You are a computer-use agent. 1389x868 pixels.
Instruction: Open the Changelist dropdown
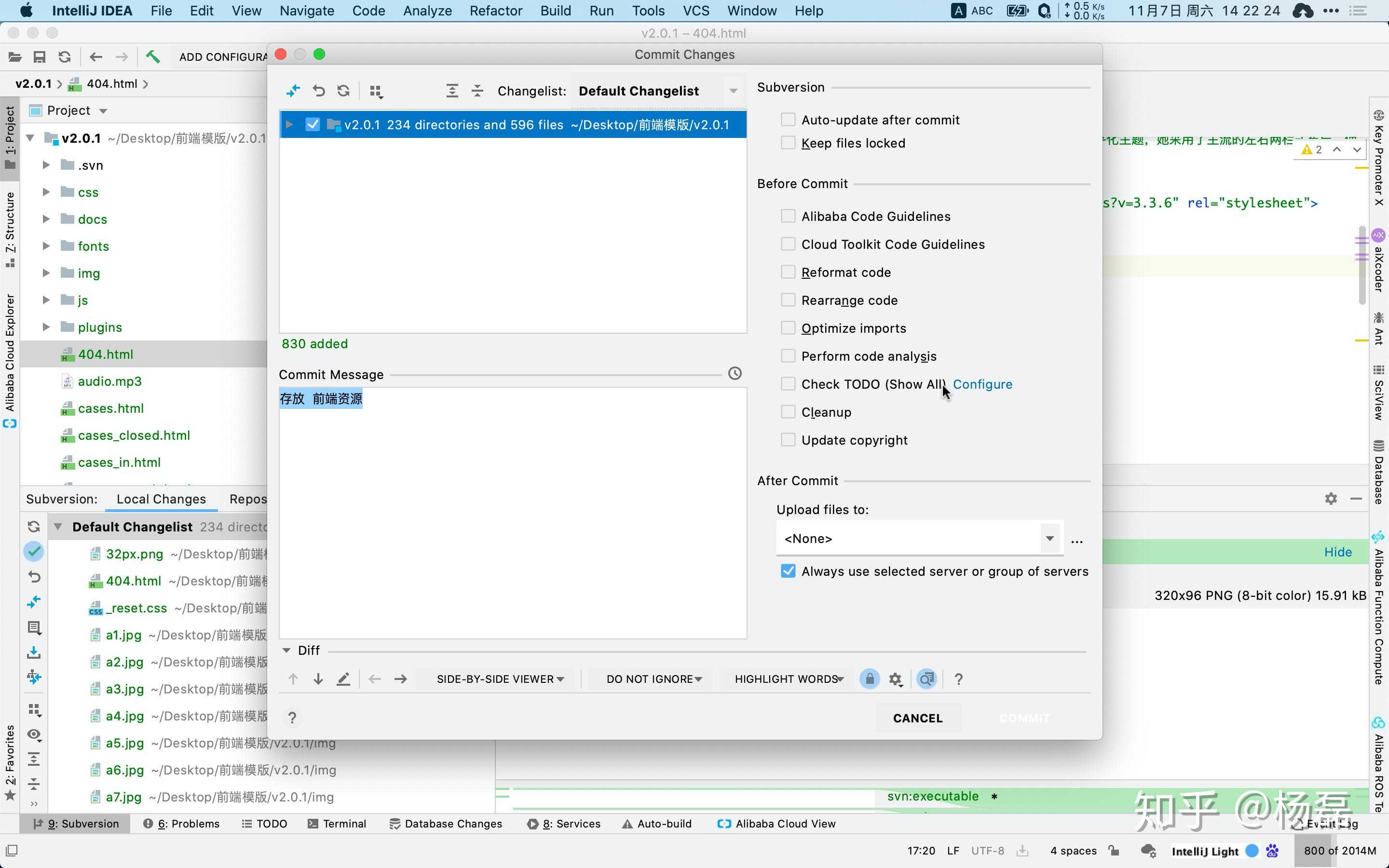coord(733,91)
